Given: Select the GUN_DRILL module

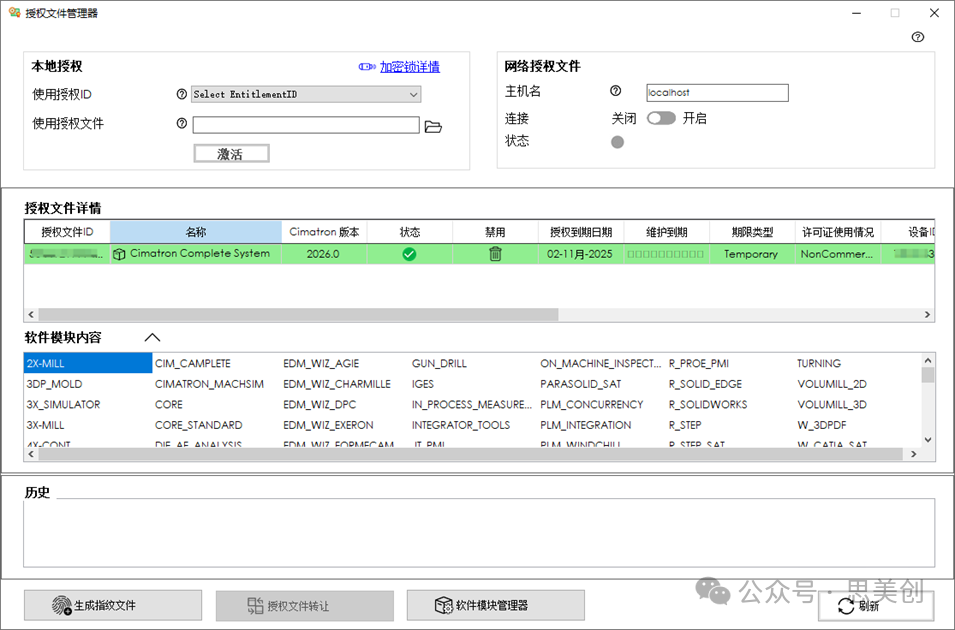Looking at the screenshot, I should tap(439, 363).
